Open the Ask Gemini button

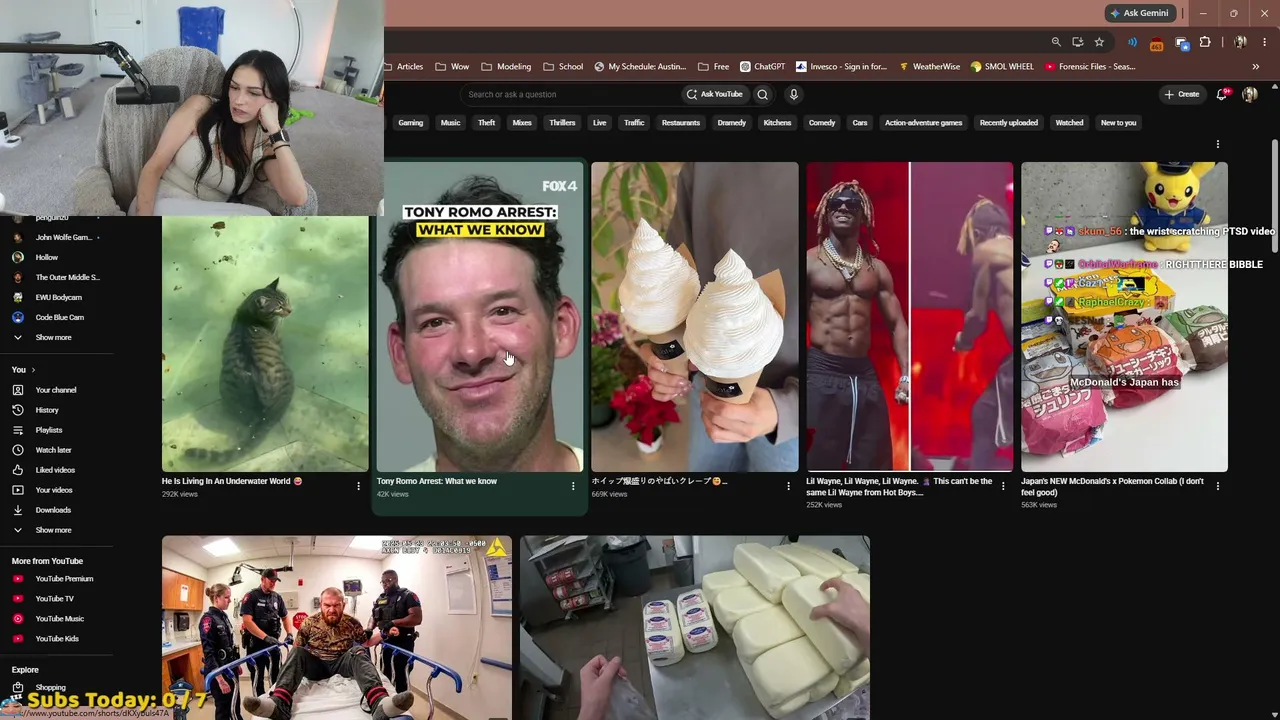[x=1139, y=13]
